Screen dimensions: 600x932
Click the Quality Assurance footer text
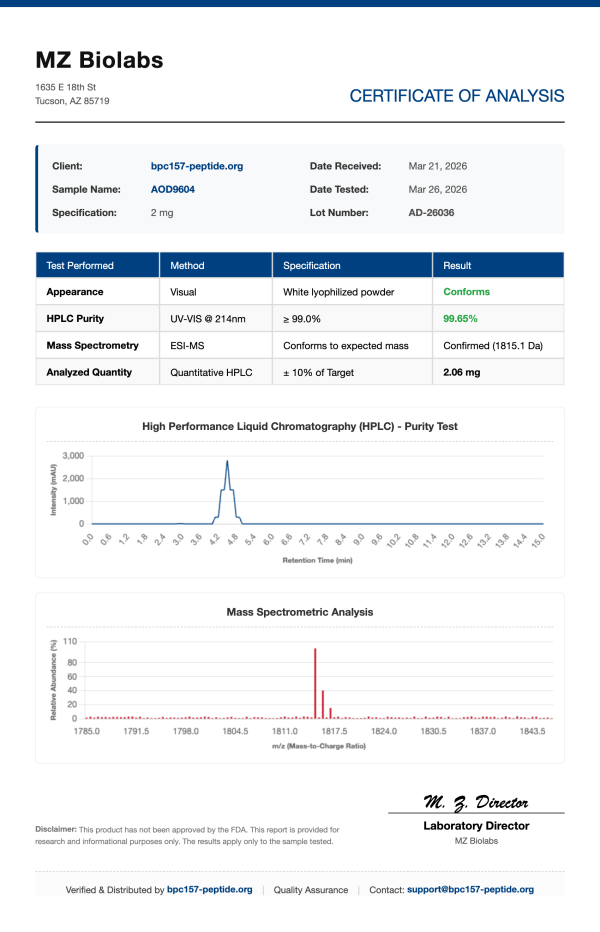point(311,890)
